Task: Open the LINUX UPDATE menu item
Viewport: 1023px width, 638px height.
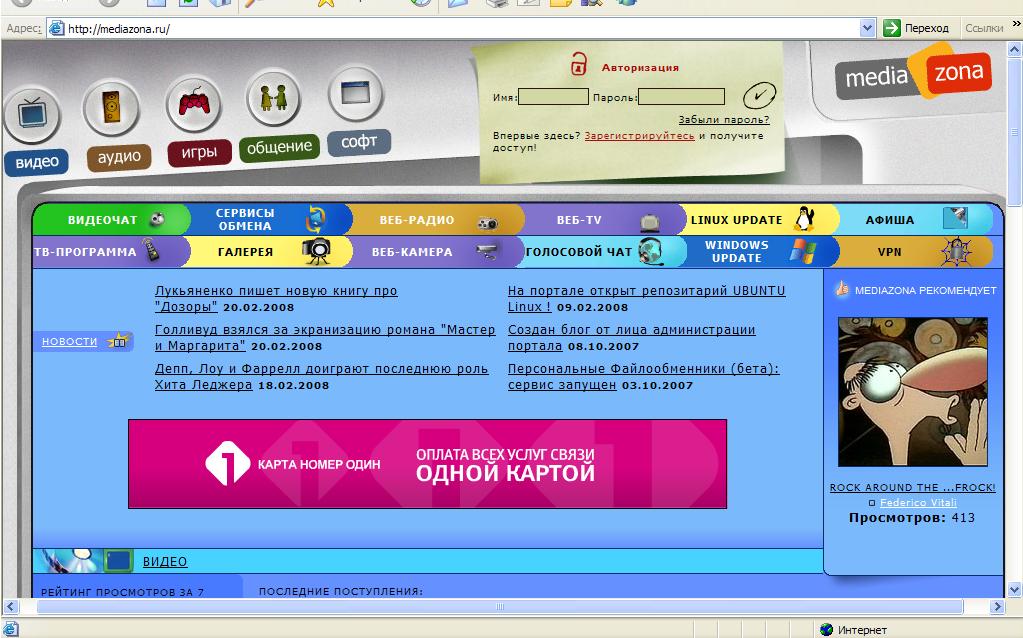Action: click(737, 220)
